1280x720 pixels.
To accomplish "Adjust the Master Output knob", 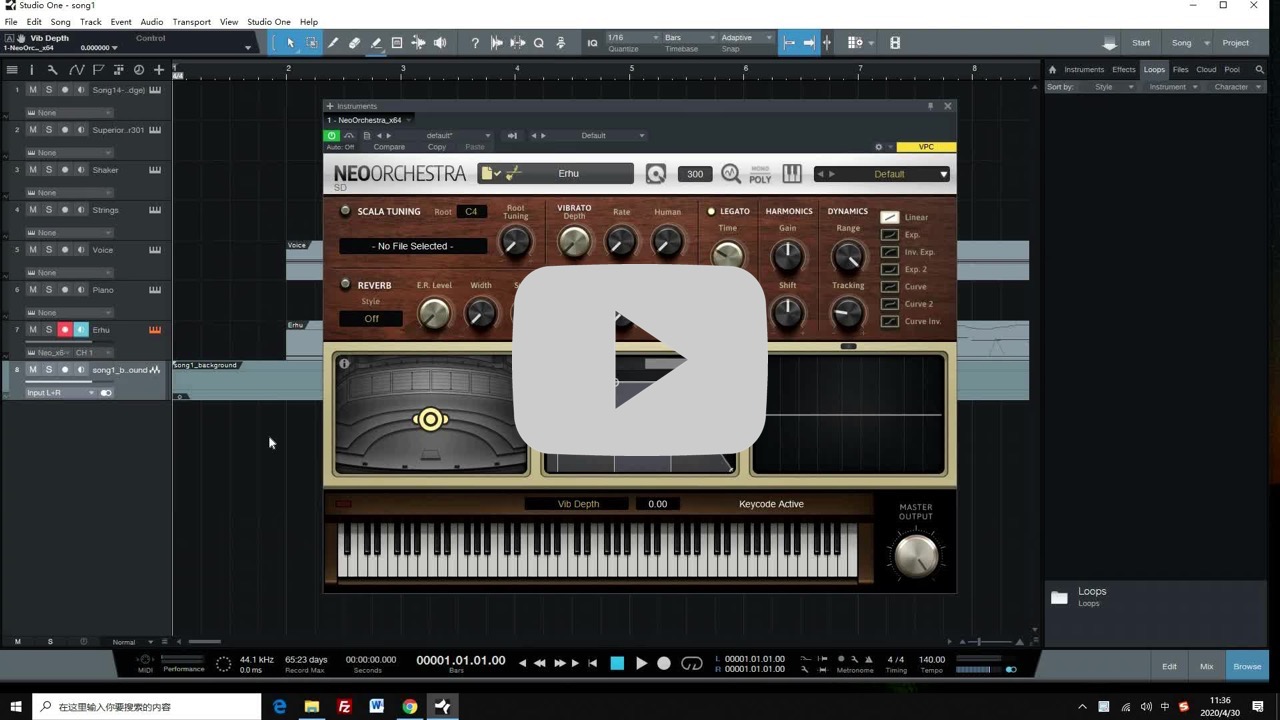I will (916, 555).
